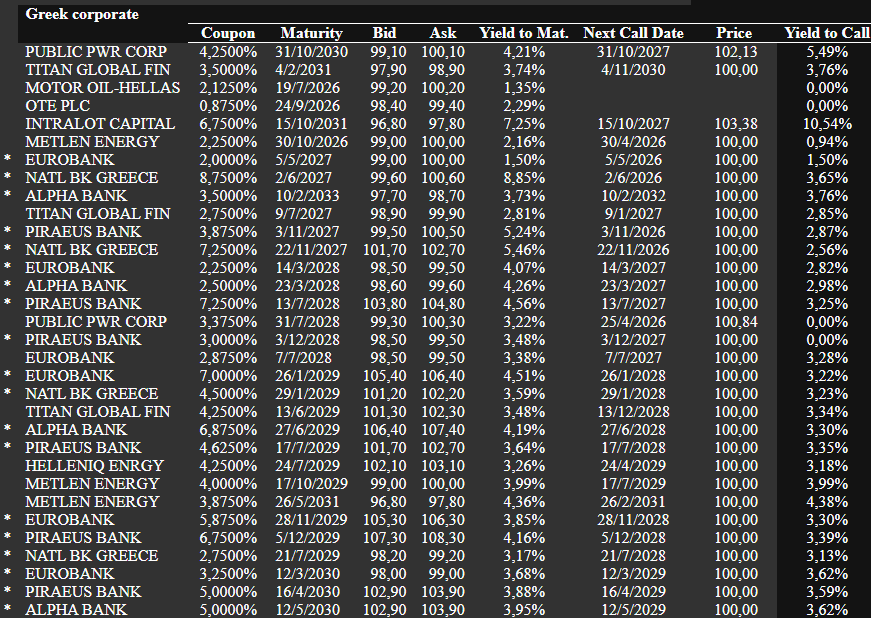Click the Yield to Call header

826,33
